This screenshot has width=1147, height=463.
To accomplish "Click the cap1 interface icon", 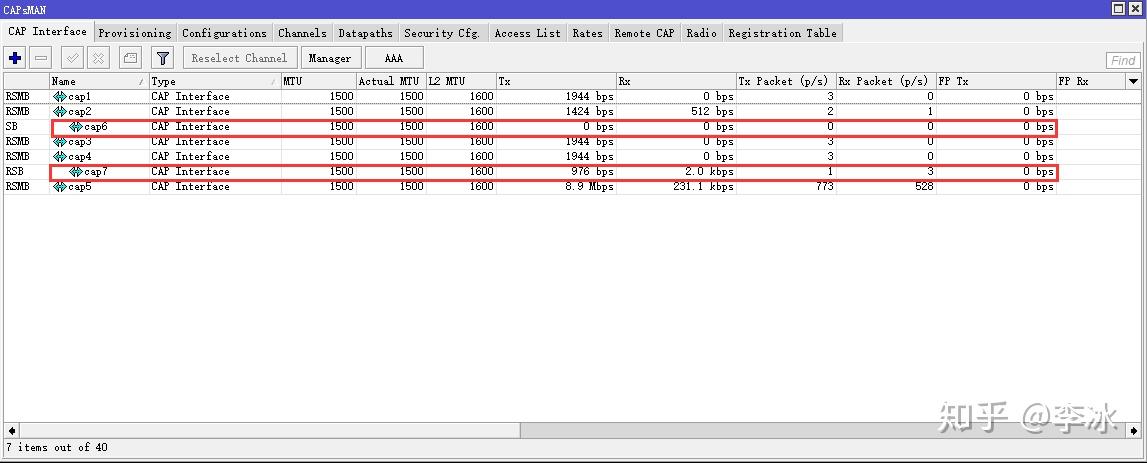I will click(x=59, y=97).
